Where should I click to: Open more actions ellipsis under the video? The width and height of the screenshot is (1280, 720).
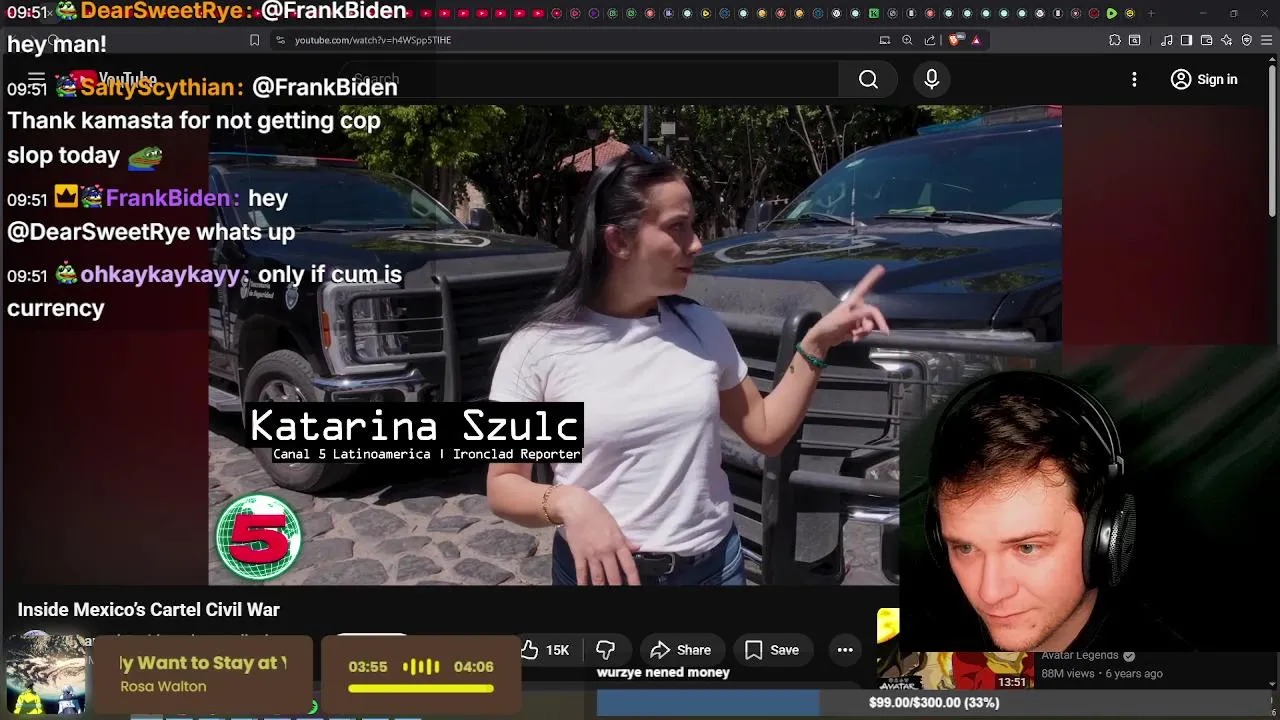coord(845,650)
